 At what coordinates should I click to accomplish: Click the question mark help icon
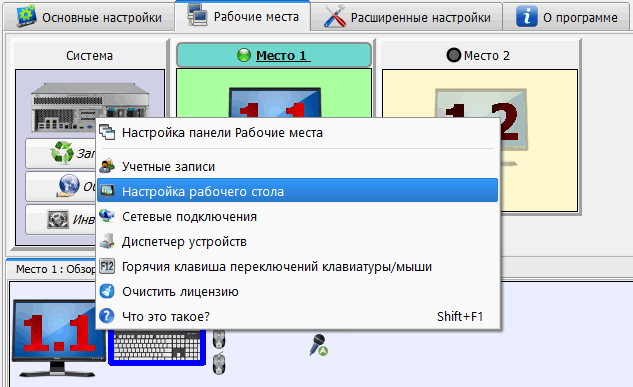pos(107,316)
